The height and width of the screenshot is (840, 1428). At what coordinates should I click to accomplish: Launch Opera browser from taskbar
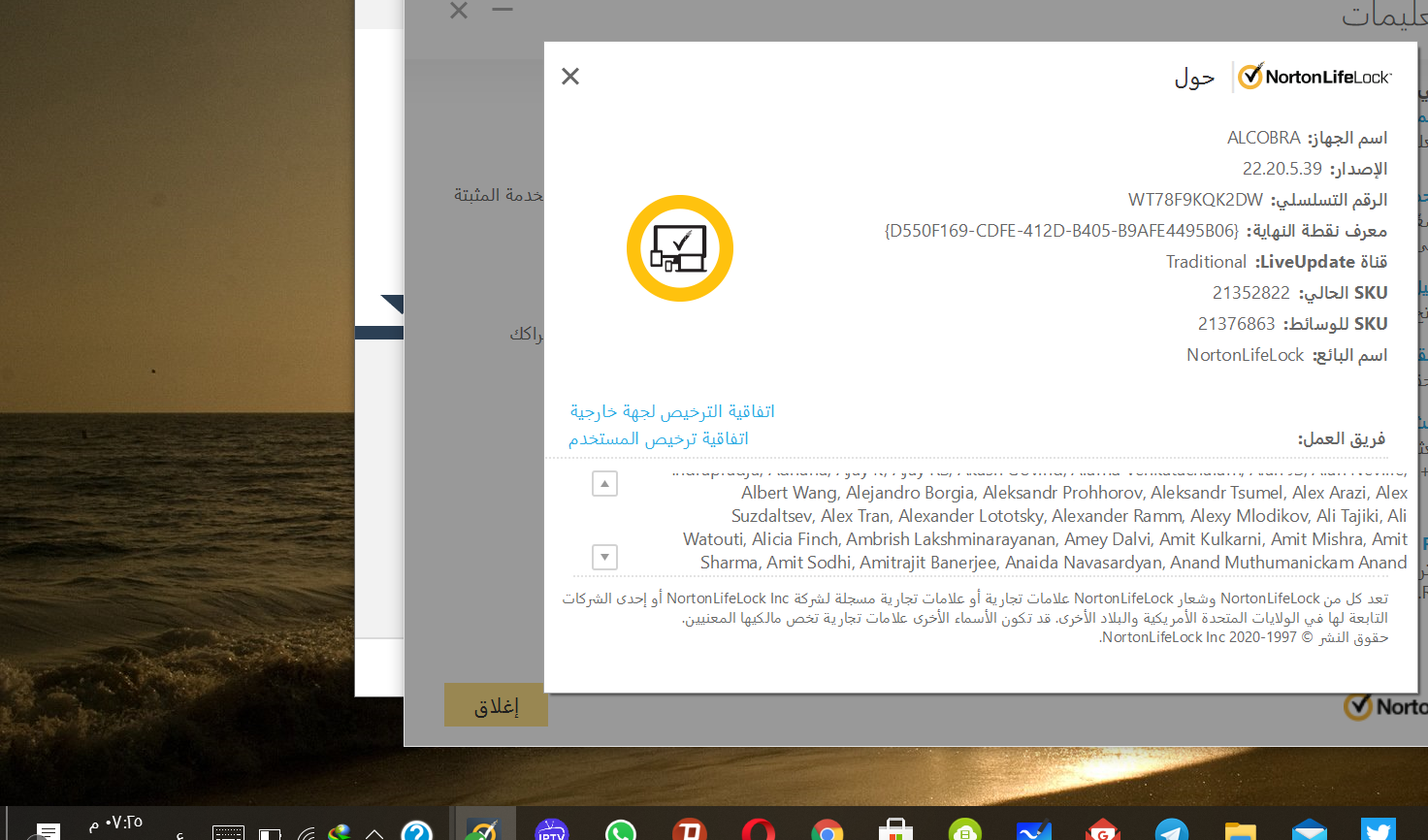pyautogui.click(x=759, y=830)
